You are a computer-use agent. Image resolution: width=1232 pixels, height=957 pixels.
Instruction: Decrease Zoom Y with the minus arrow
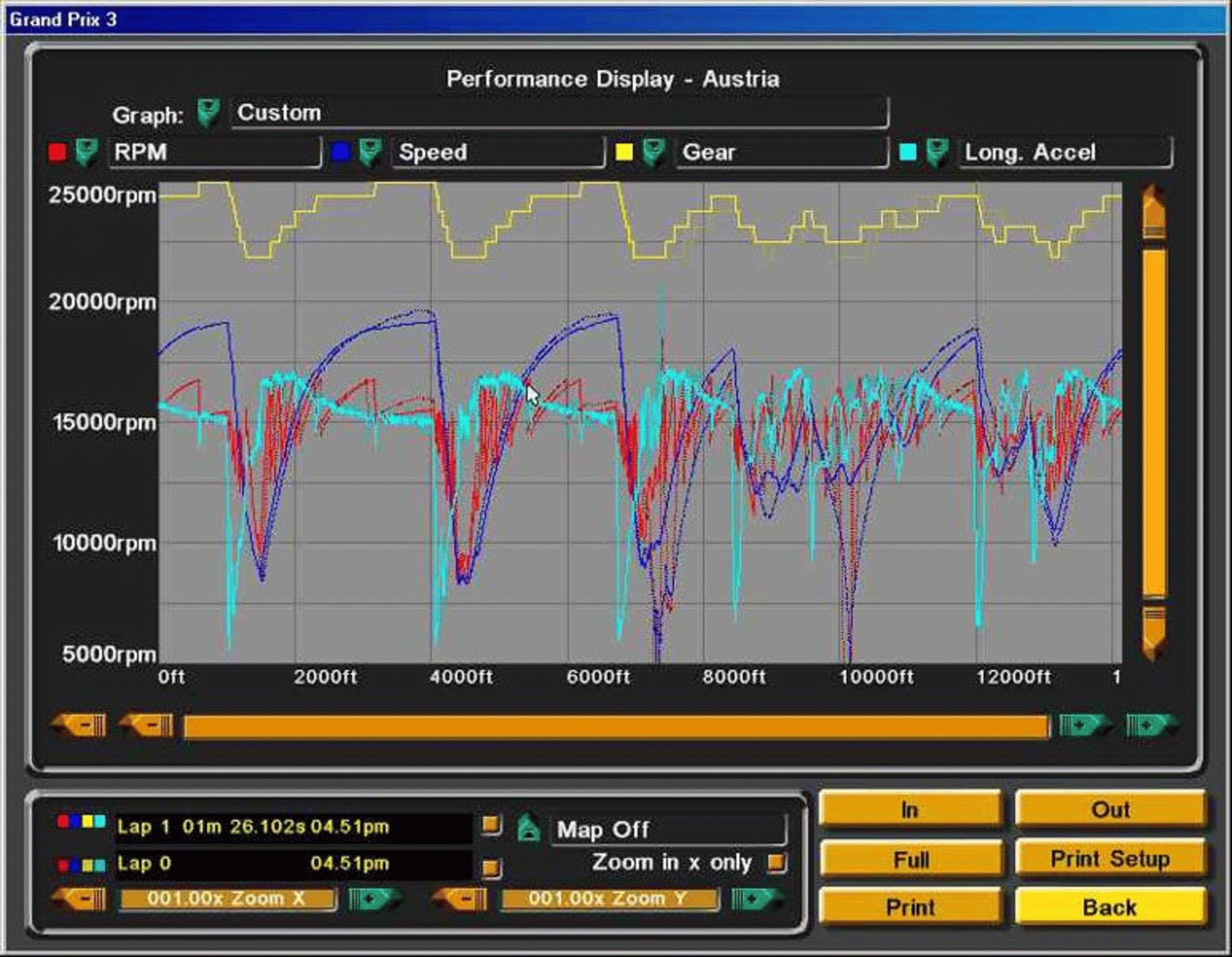[462, 899]
